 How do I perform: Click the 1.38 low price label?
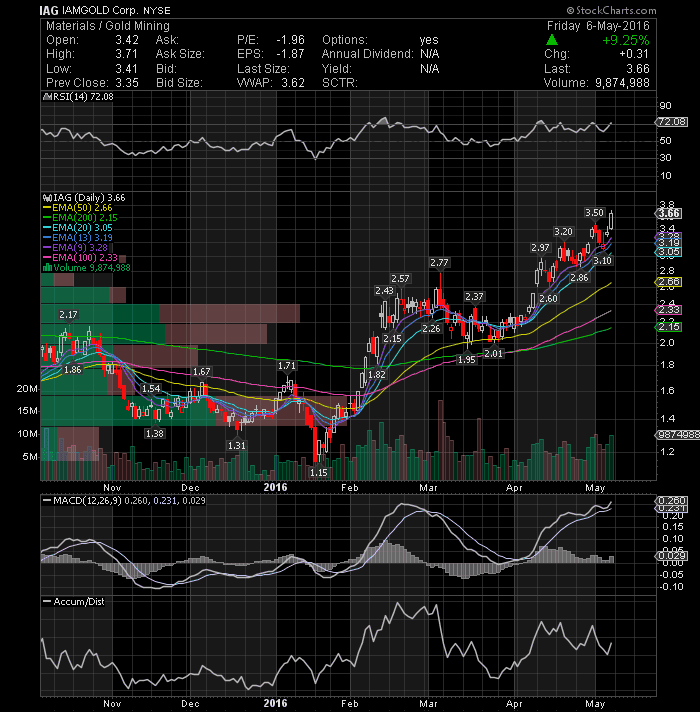154,433
